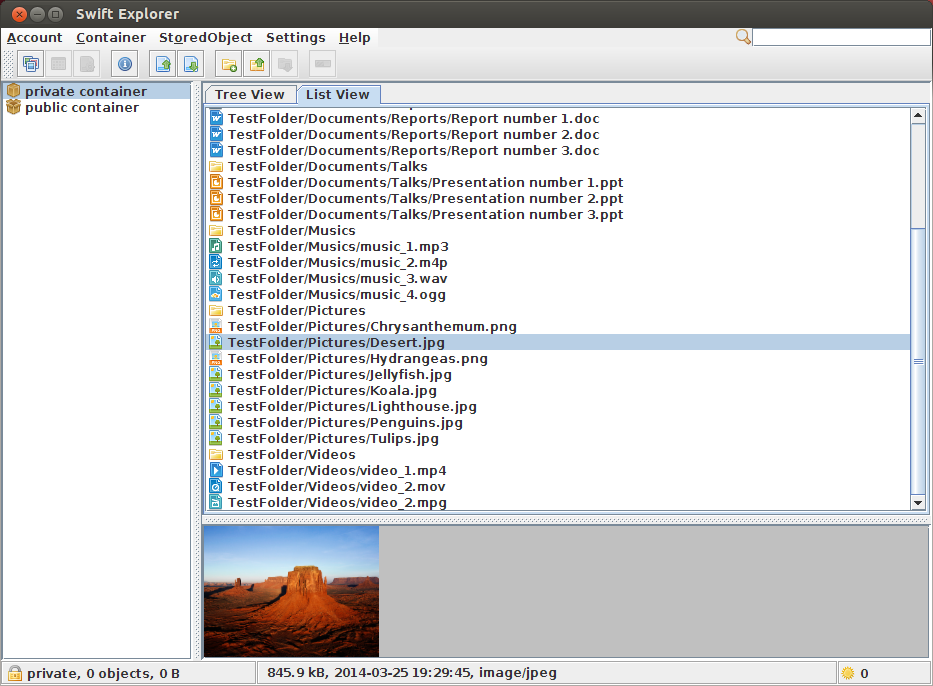This screenshot has height=686, width=933.
Task: Switch to the Tree View tab
Action: click(x=249, y=94)
